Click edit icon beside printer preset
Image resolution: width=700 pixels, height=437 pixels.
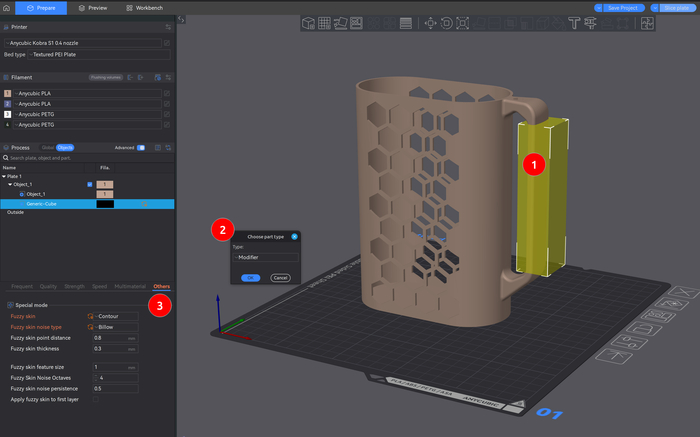[x=166, y=43]
